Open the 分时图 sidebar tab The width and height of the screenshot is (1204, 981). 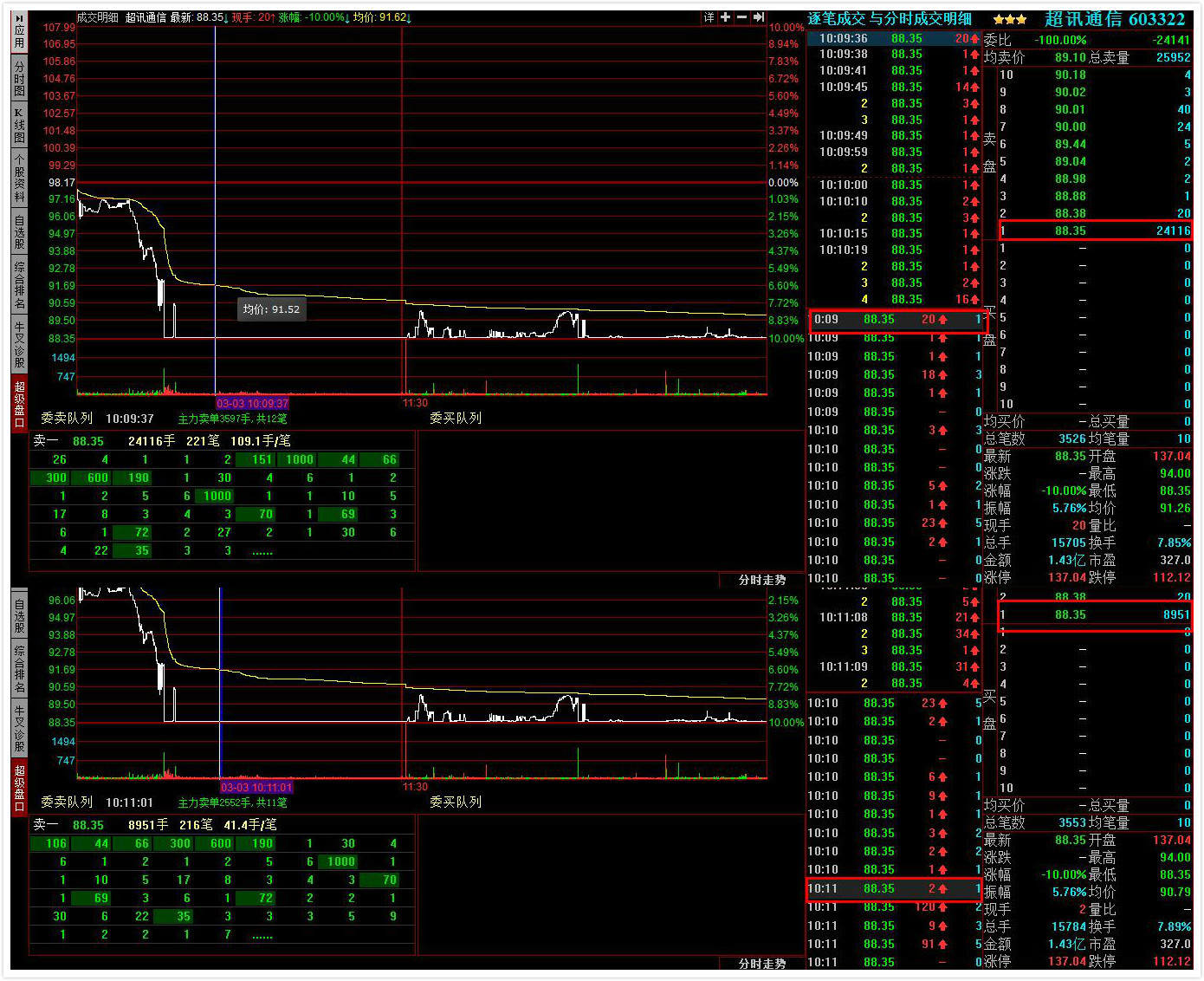point(19,79)
